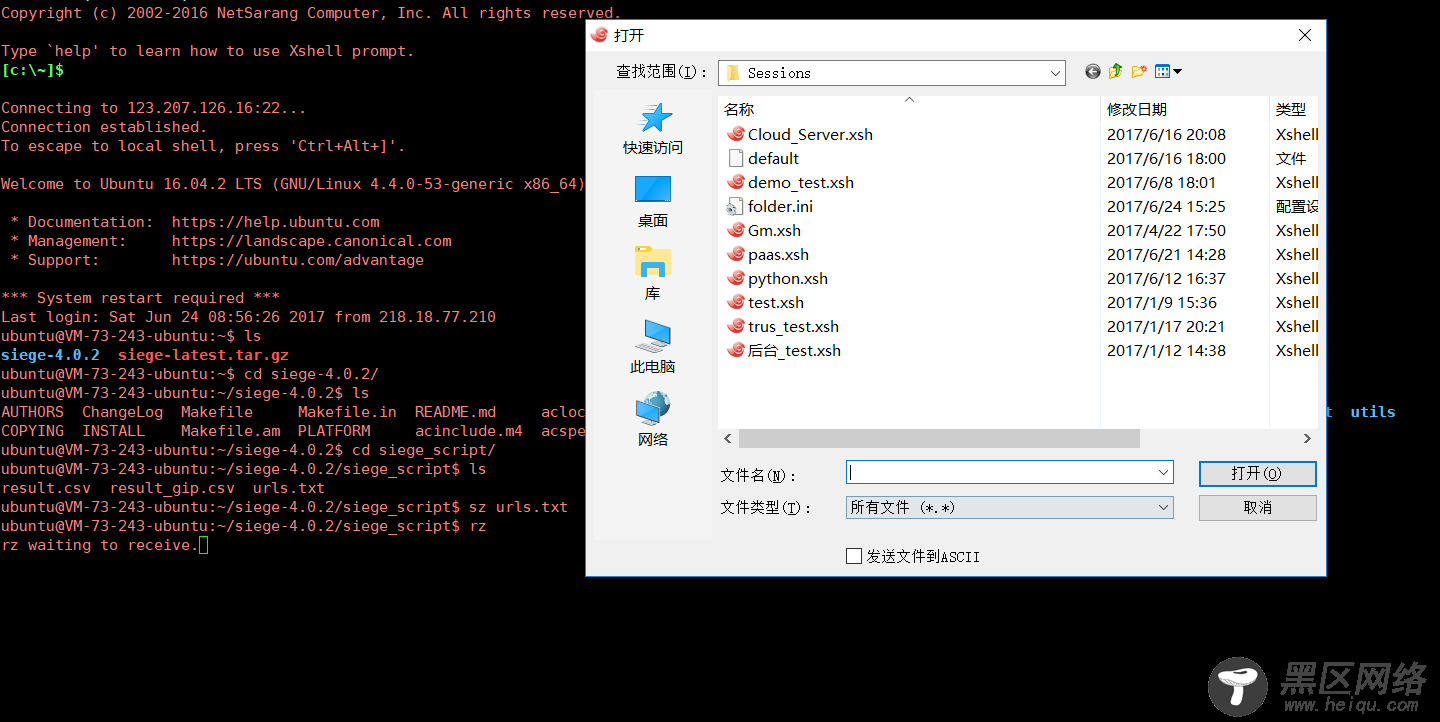Click the date 2017/1/12 14:38
The height and width of the screenshot is (722, 1440).
(x=1166, y=350)
